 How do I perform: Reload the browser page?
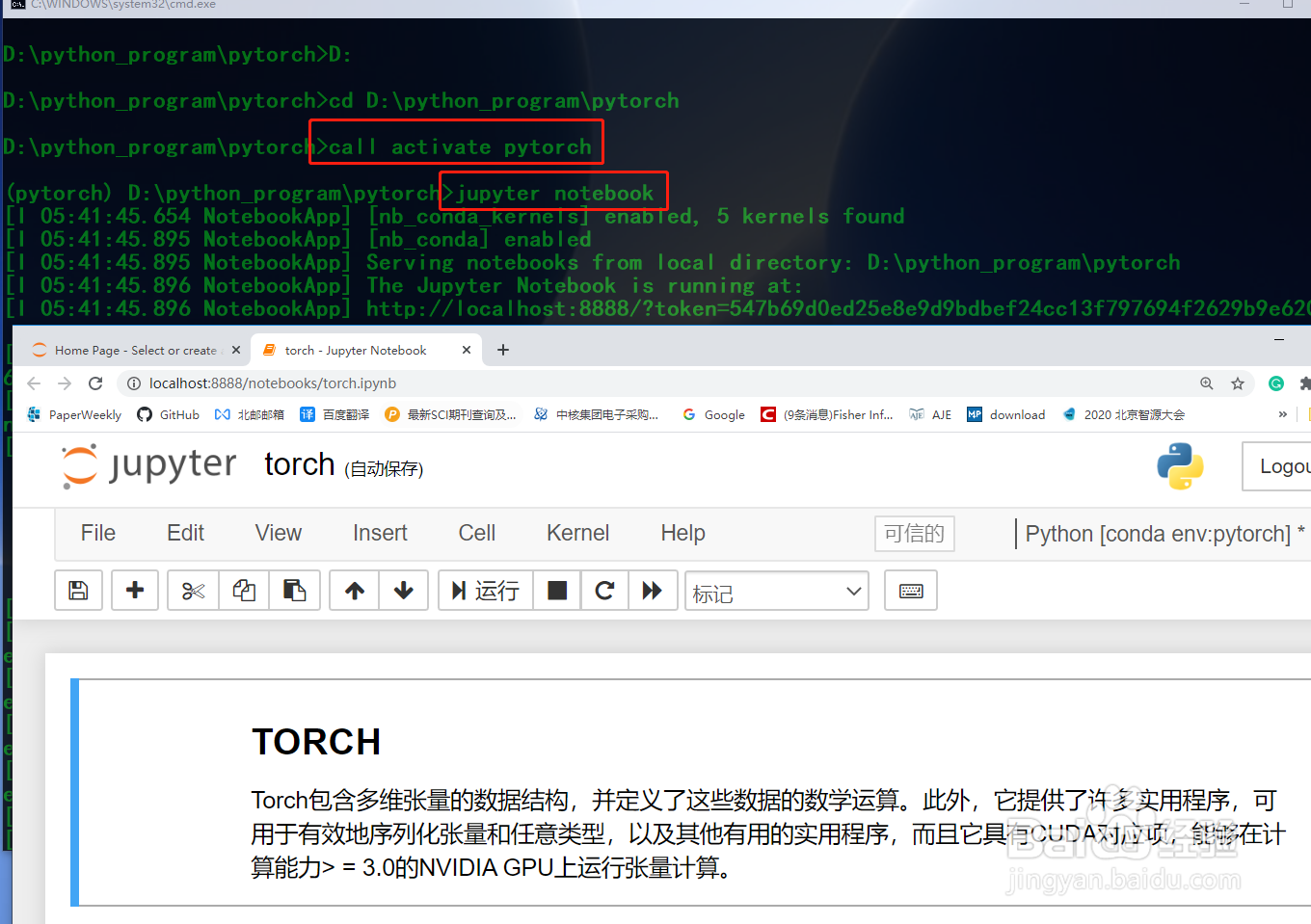95,383
